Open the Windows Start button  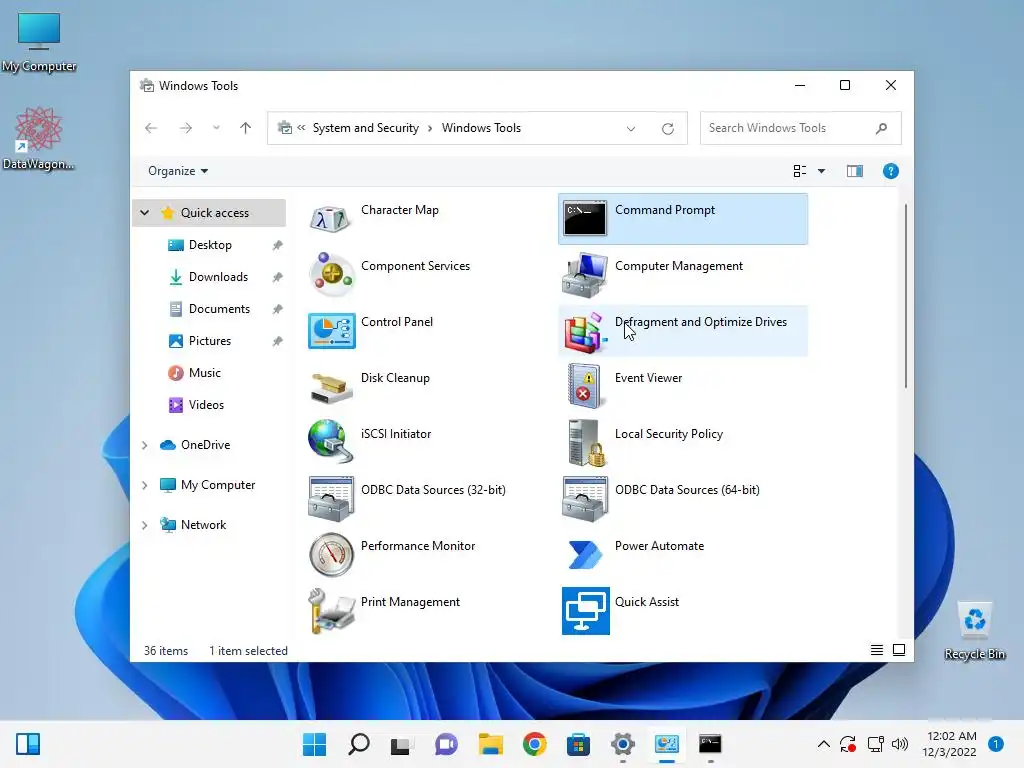pyautogui.click(x=315, y=744)
